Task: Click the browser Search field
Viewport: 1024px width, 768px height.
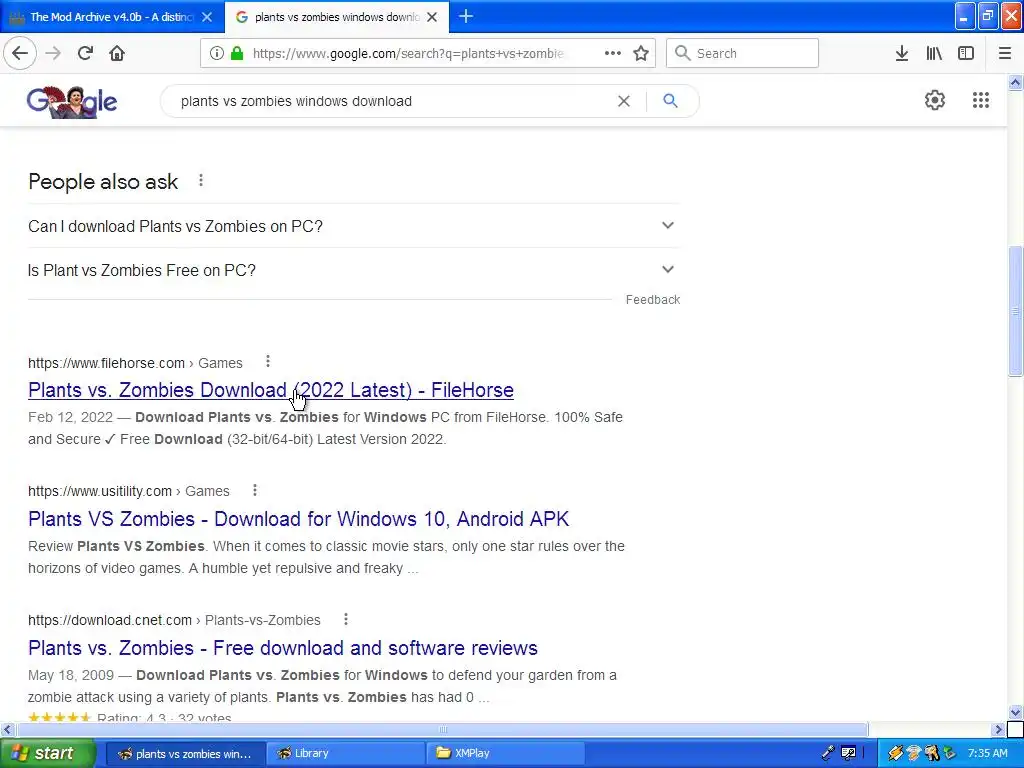Action: pyautogui.click(x=742, y=53)
